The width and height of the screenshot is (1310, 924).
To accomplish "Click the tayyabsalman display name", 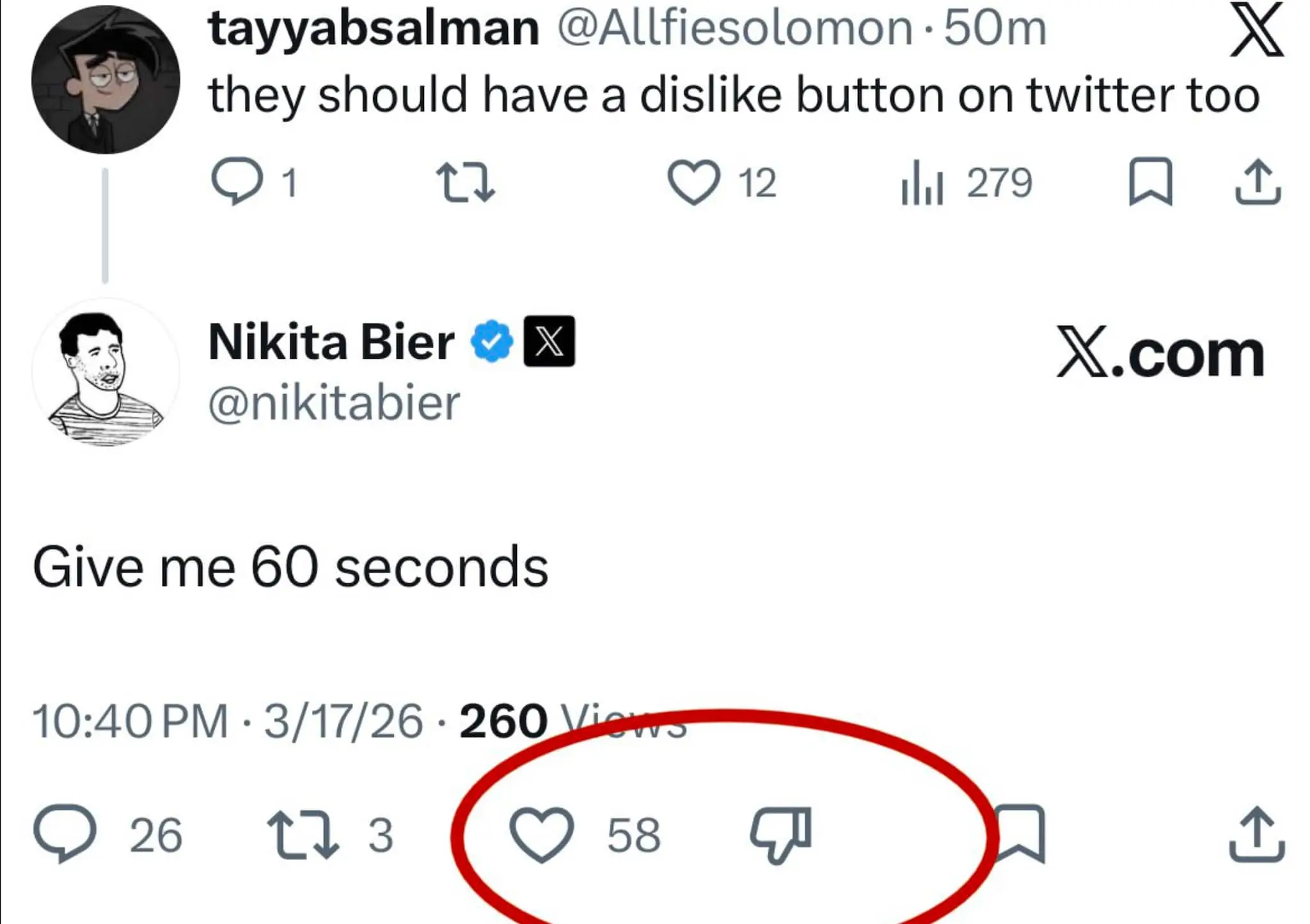I will click(374, 29).
